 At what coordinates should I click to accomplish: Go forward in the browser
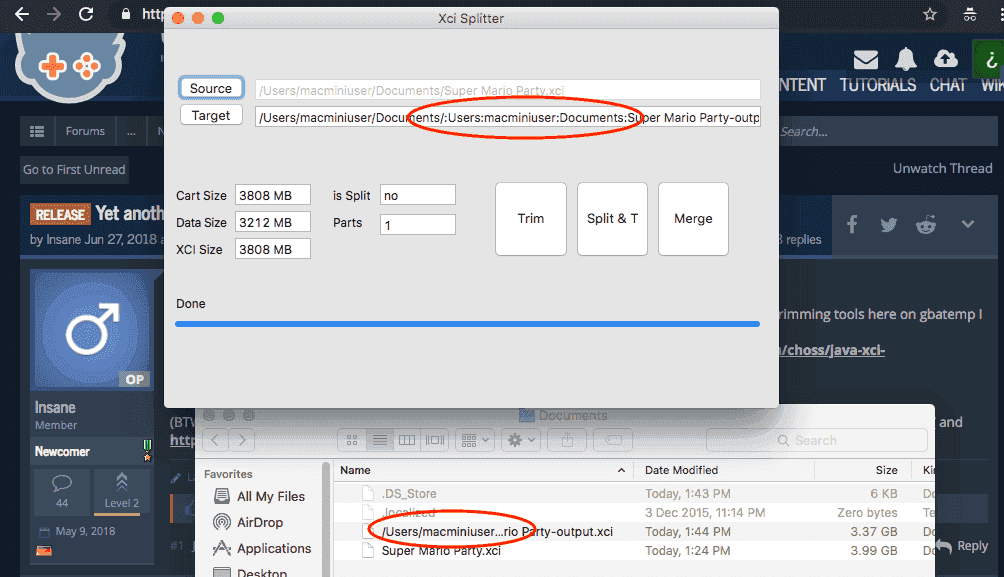click(54, 14)
